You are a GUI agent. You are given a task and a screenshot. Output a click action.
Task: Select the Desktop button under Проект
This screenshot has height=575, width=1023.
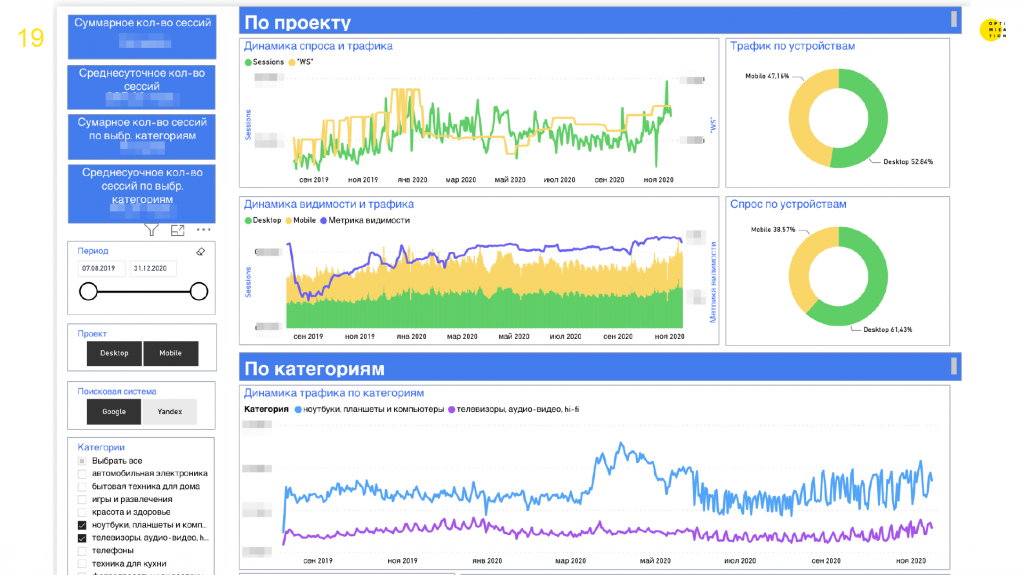click(x=114, y=353)
